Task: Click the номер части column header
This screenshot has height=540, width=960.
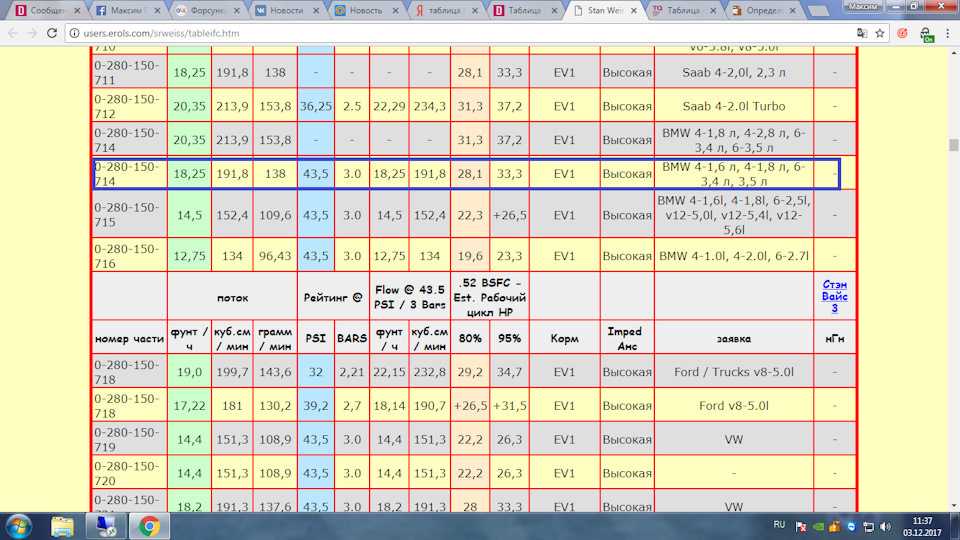Action: 129,338
